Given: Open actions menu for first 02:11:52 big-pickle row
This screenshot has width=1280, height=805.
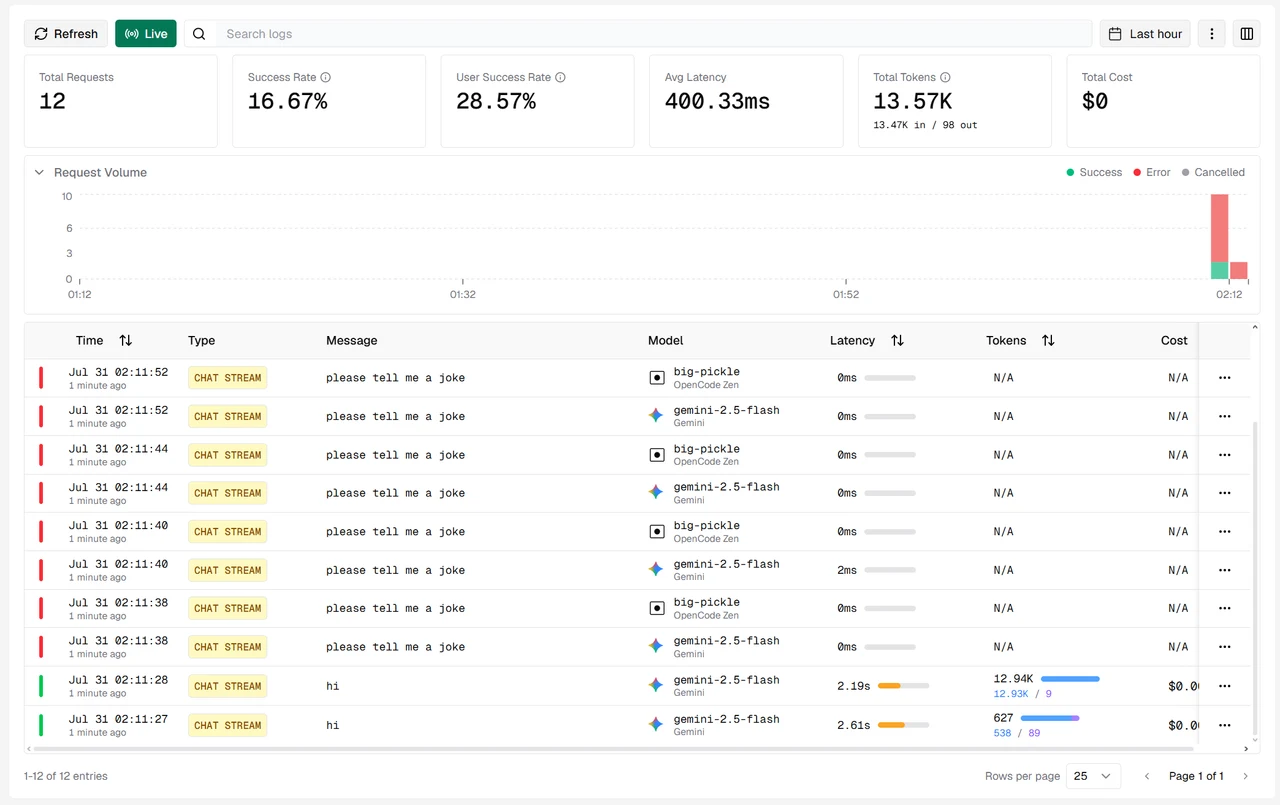Looking at the screenshot, I should pos(1224,378).
